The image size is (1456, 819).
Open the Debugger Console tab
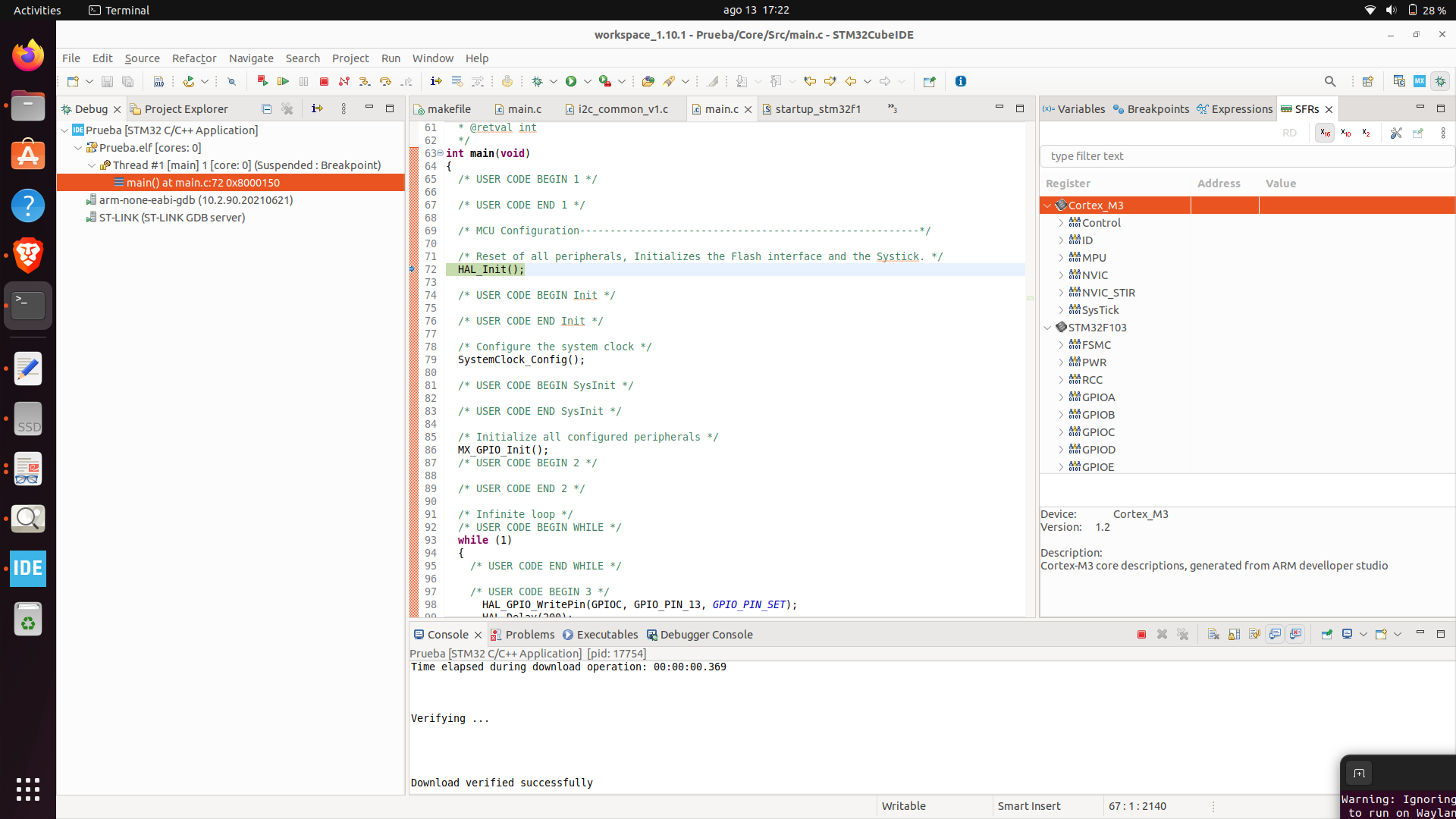click(705, 635)
